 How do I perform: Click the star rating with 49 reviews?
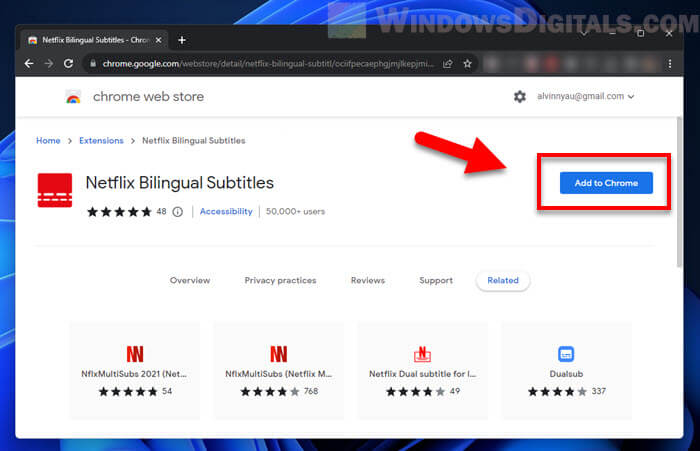(x=416, y=392)
